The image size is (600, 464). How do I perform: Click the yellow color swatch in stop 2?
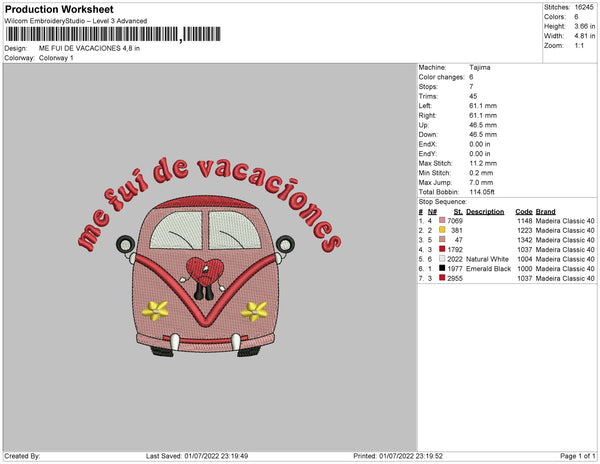[x=442, y=231]
